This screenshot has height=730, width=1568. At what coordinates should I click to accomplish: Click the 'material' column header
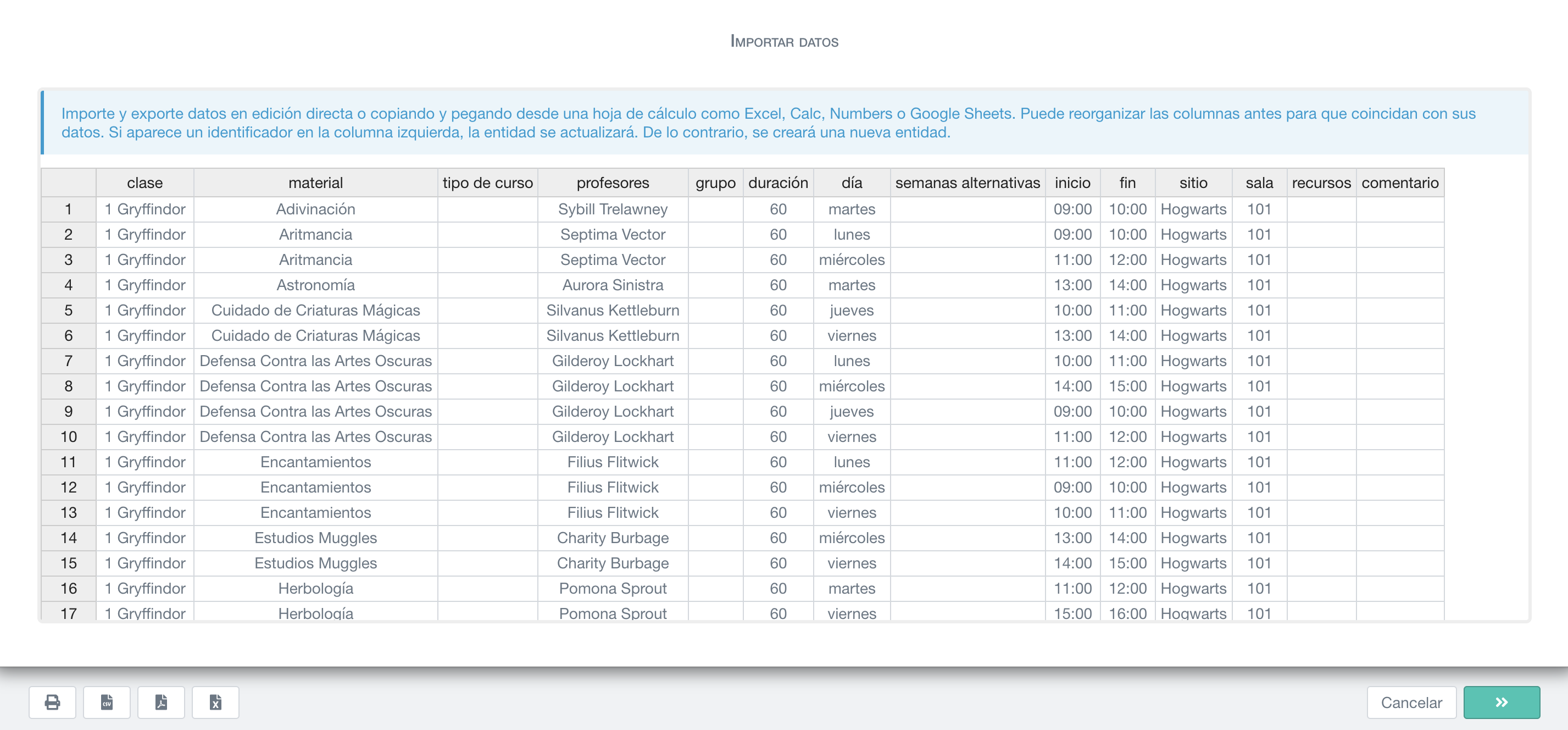point(315,182)
